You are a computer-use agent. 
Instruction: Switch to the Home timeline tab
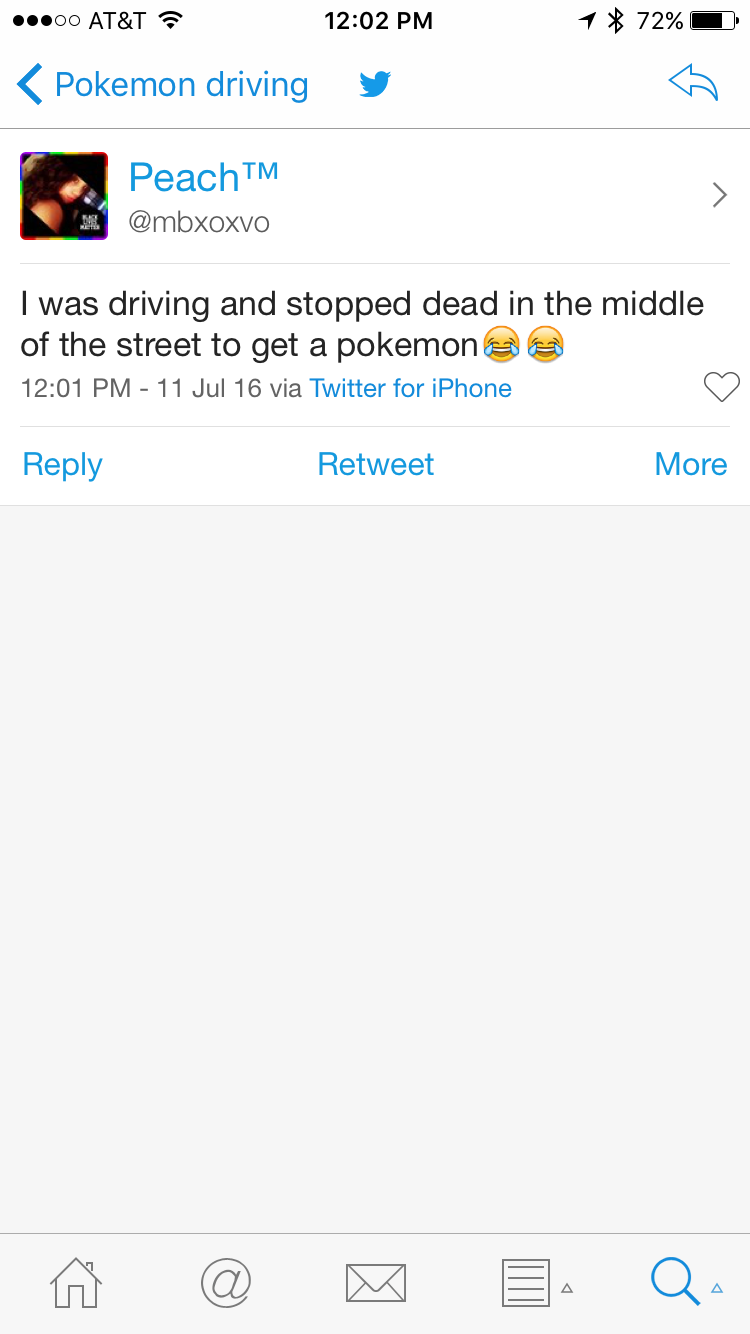(x=76, y=1282)
